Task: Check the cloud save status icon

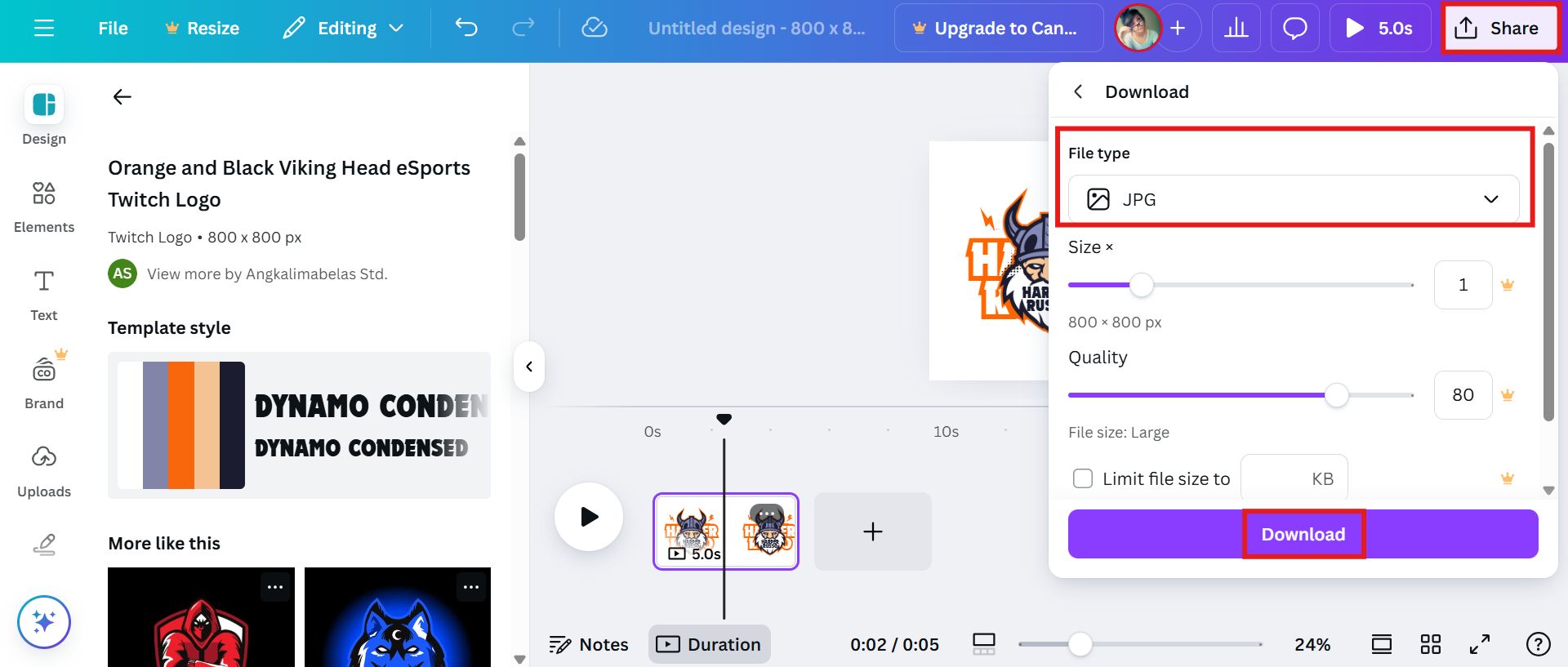Action: (595, 28)
